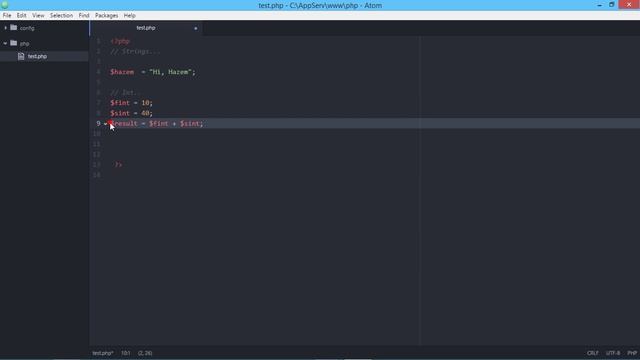Open the Edit menu
The height and width of the screenshot is (360, 640).
pos(22,16)
